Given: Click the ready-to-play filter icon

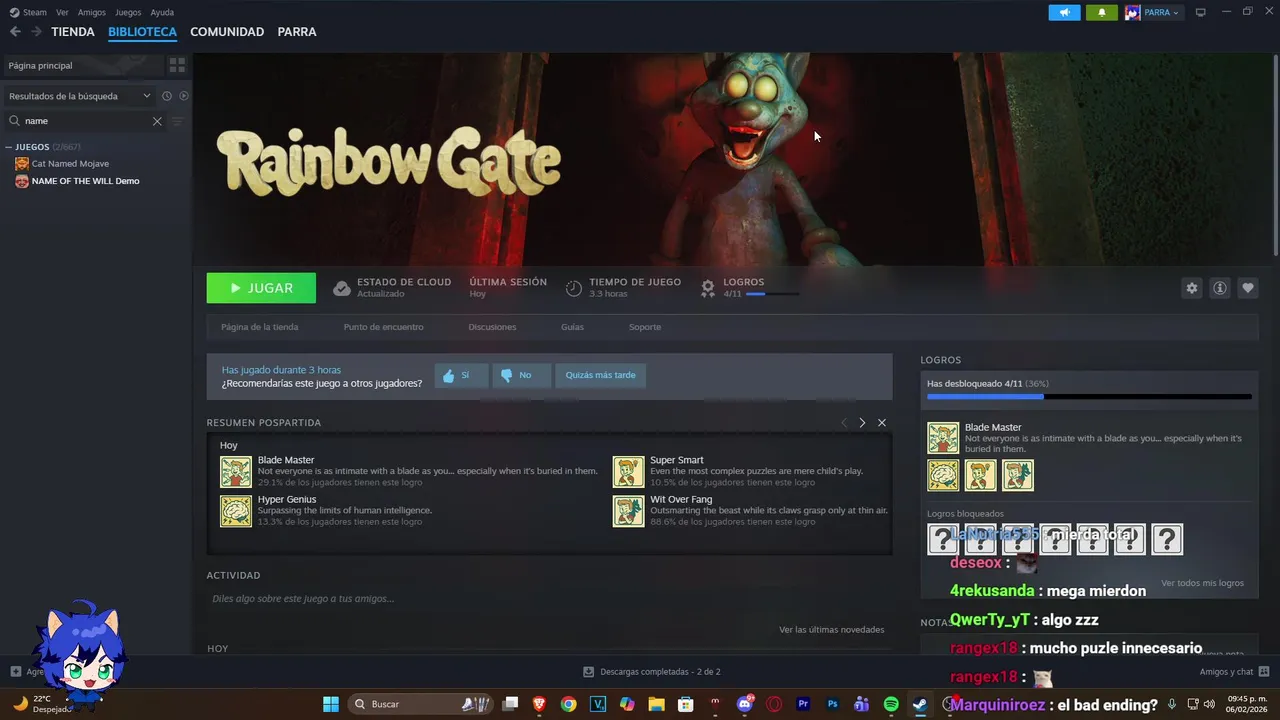Looking at the screenshot, I should [184, 96].
